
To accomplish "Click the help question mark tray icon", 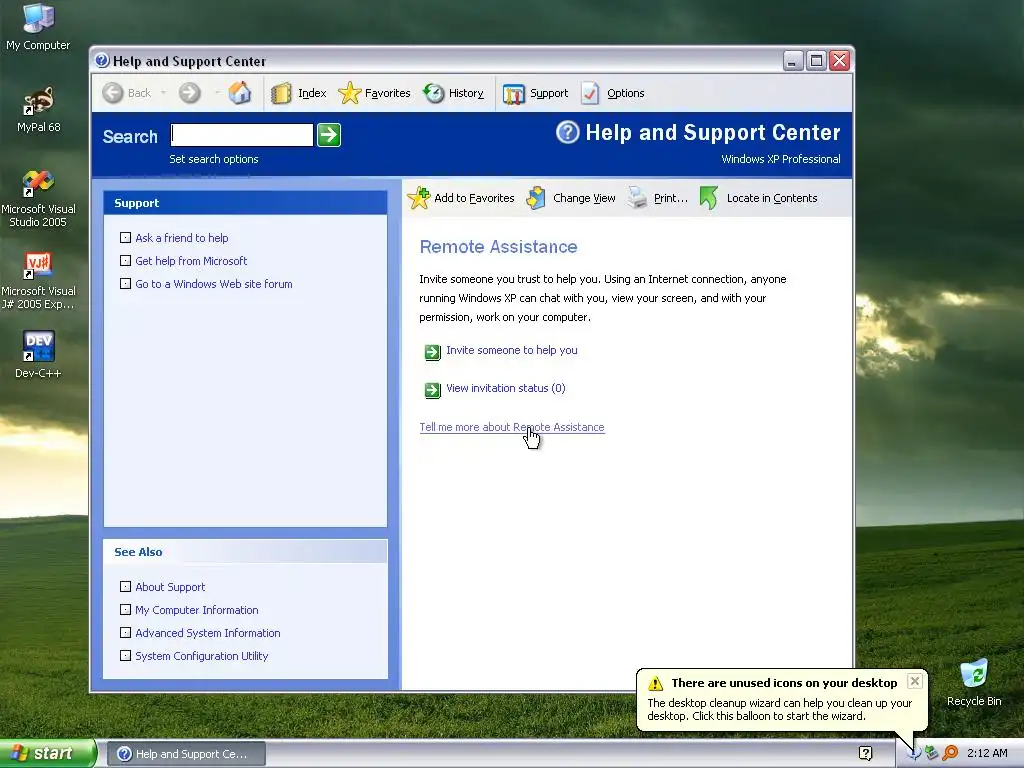I will pyautogui.click(x=865, y=753).
